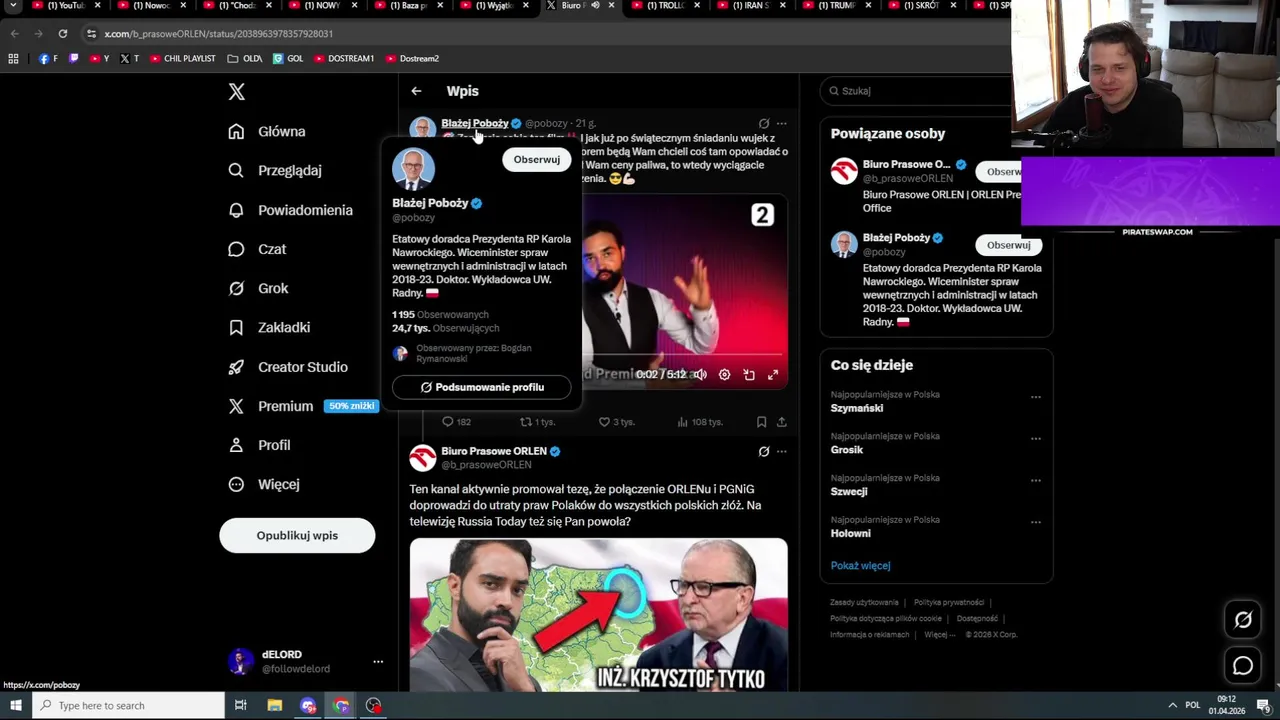Repost the post with 1 tys. reposts

(537, 422)
